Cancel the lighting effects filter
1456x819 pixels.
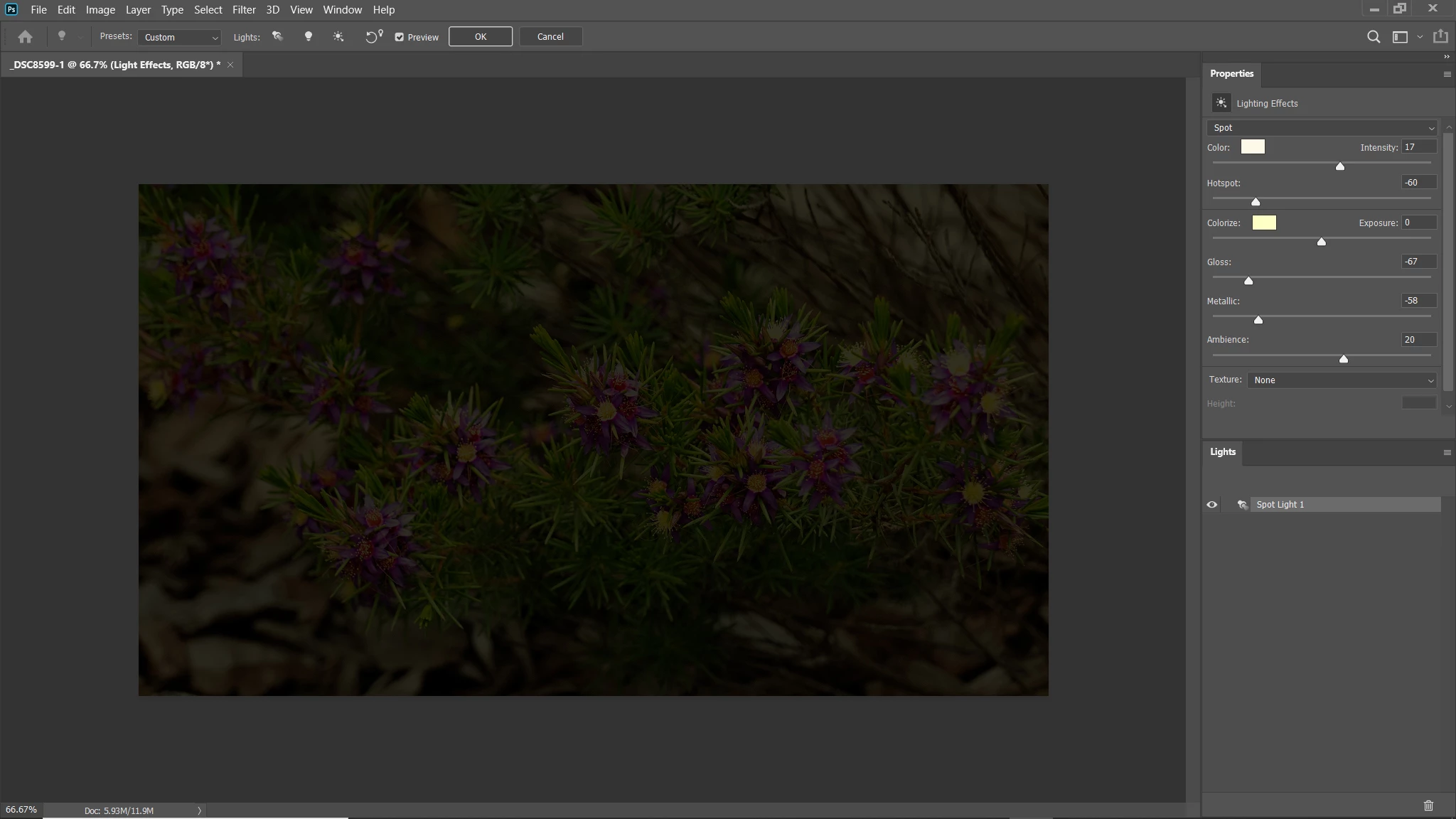(550, 37)
